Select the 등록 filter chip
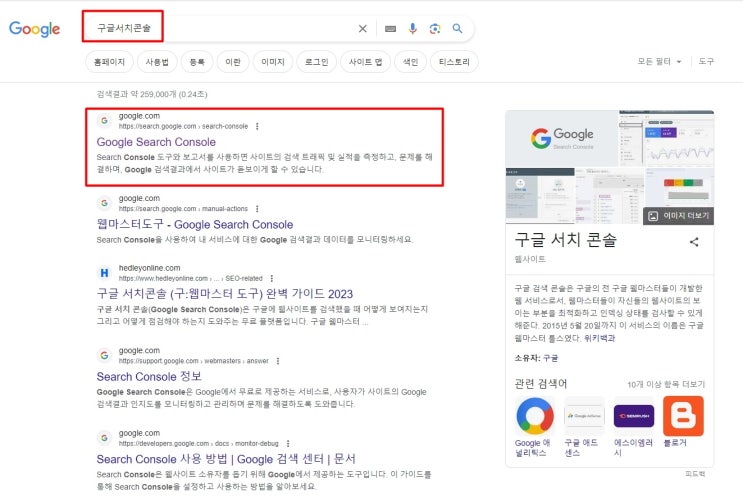This screenshot has height=502, width=743. 197,62
